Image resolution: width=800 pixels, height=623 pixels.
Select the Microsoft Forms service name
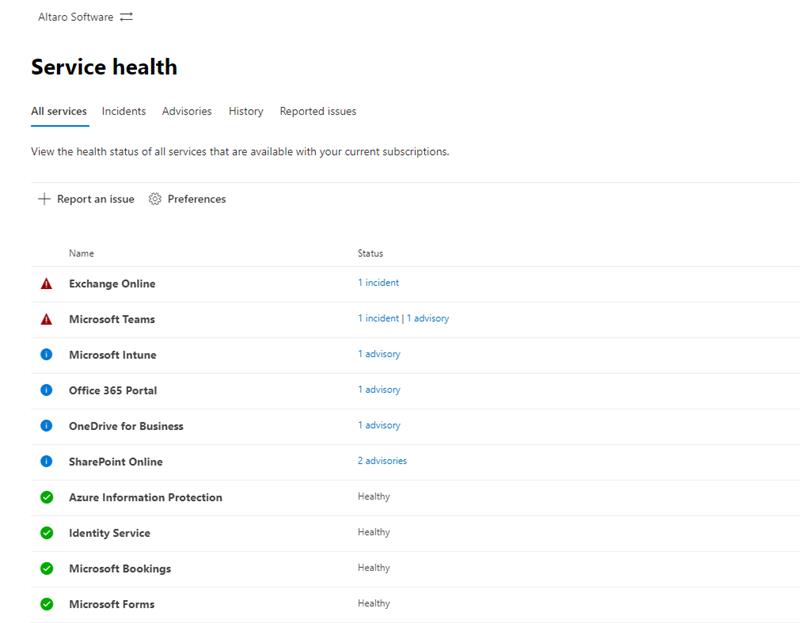coord(112,605)
